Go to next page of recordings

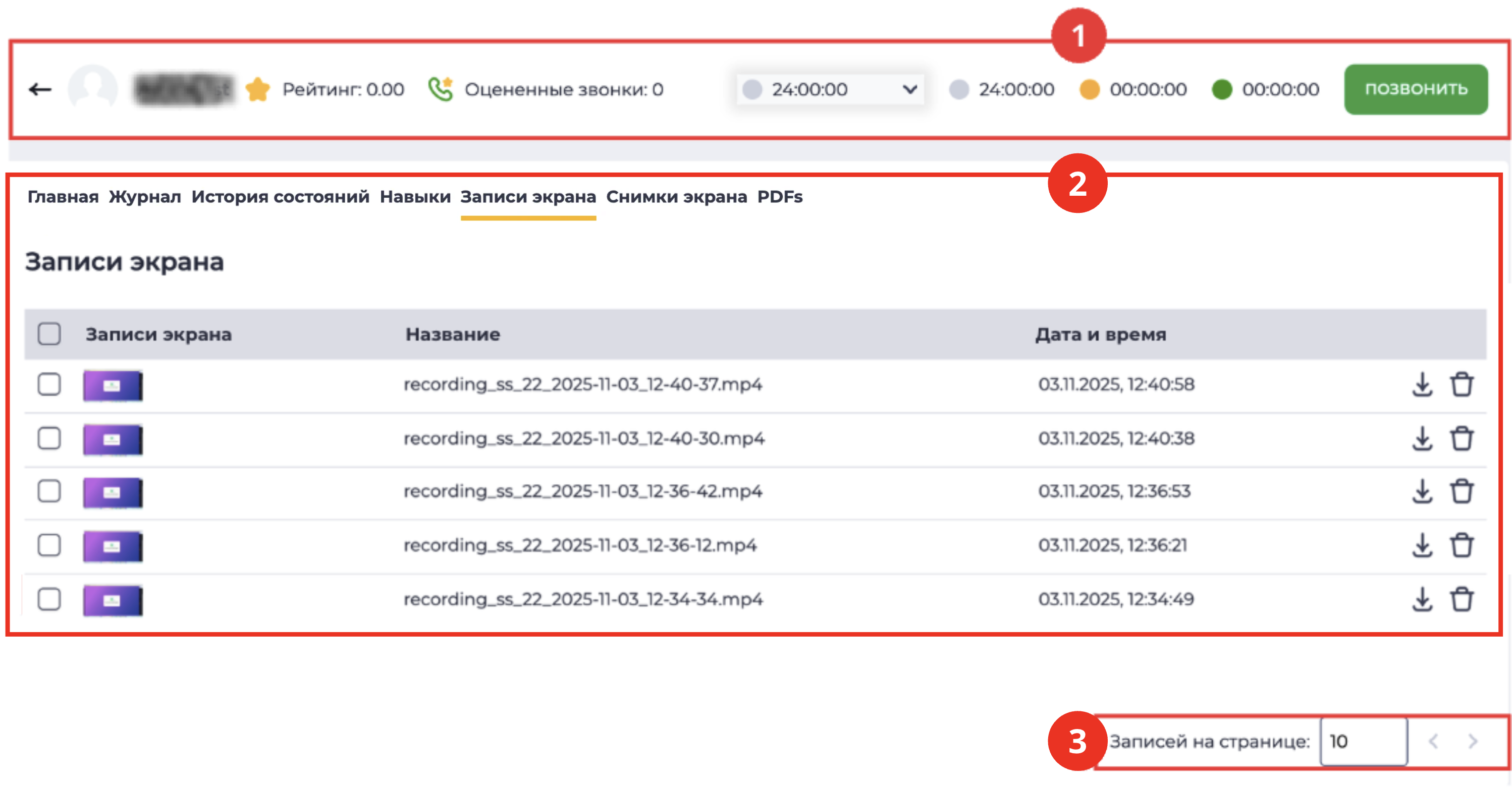[1472, 741]
